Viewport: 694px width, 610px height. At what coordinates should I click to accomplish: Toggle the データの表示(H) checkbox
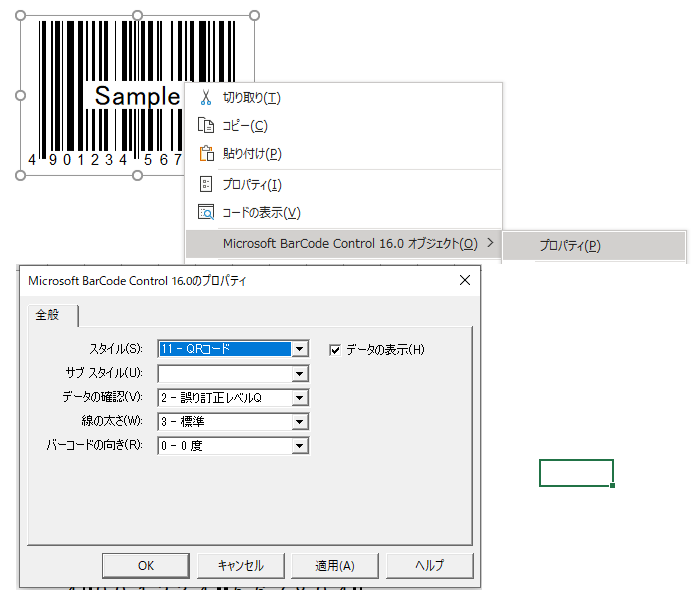(x=335, y=350)
